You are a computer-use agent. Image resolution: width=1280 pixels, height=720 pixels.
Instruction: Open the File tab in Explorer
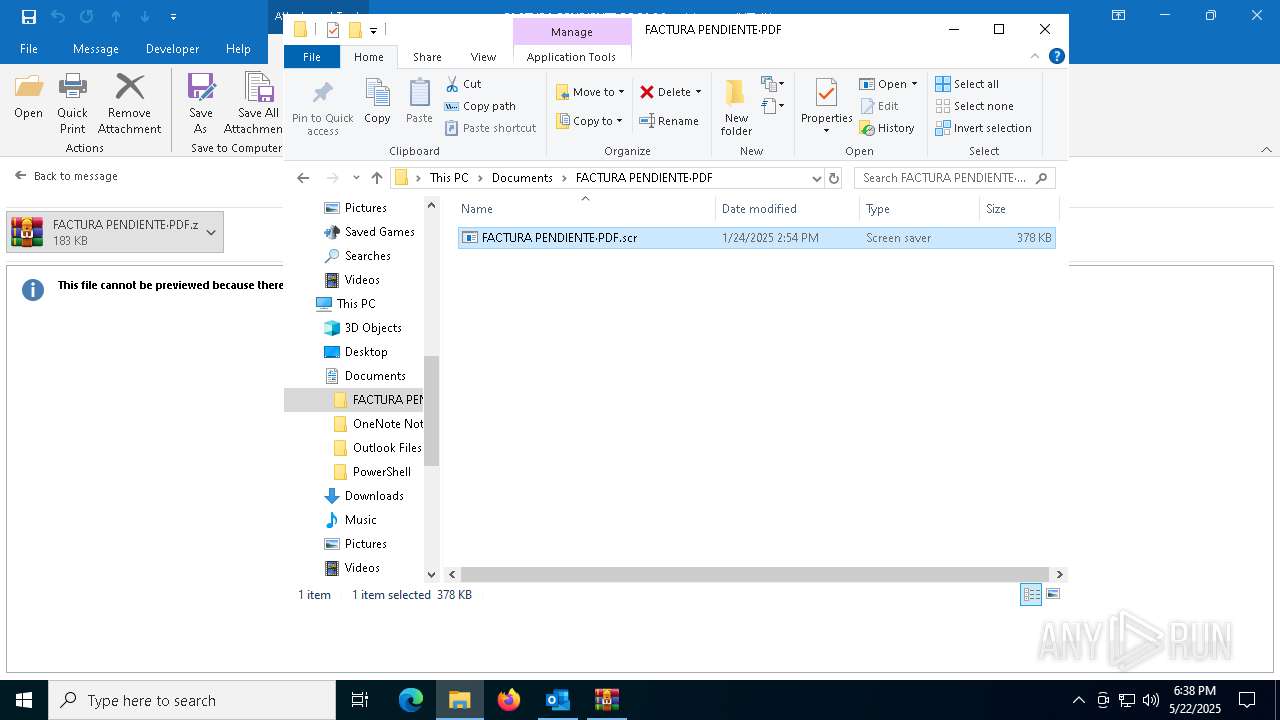(x=312, y=57)
